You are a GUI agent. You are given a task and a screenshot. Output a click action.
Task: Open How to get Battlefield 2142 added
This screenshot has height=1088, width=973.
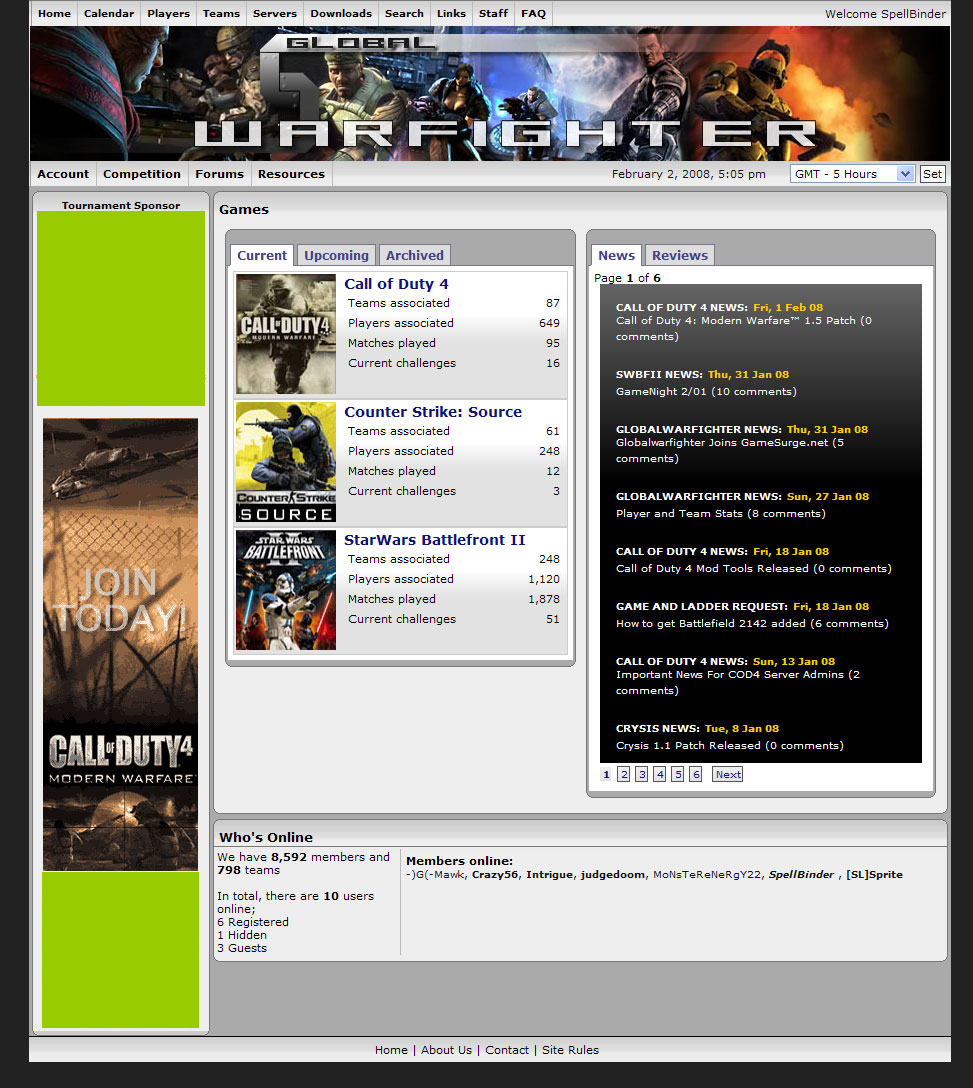(752, 623)
